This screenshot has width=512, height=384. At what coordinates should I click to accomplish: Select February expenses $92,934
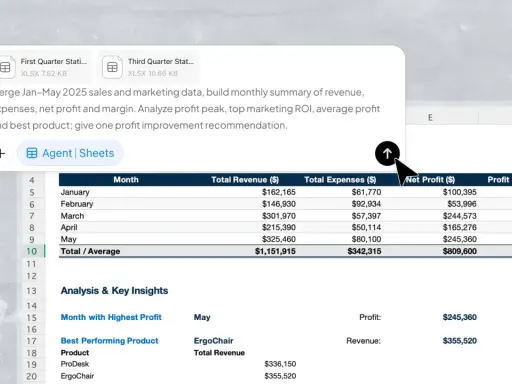tap(366, 204)
